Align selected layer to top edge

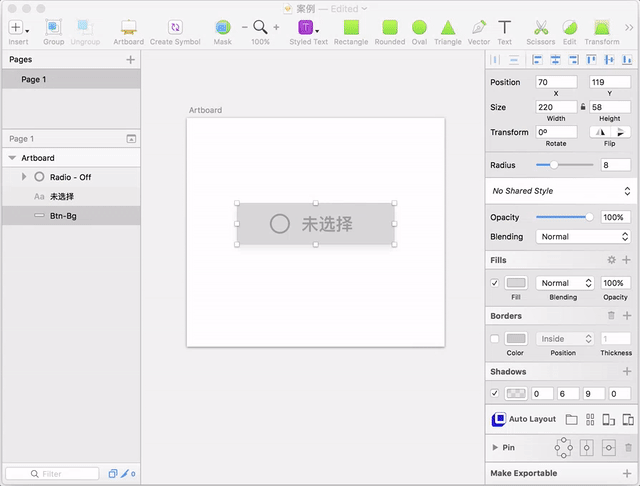pyautogui.click(x=591, y=60)
